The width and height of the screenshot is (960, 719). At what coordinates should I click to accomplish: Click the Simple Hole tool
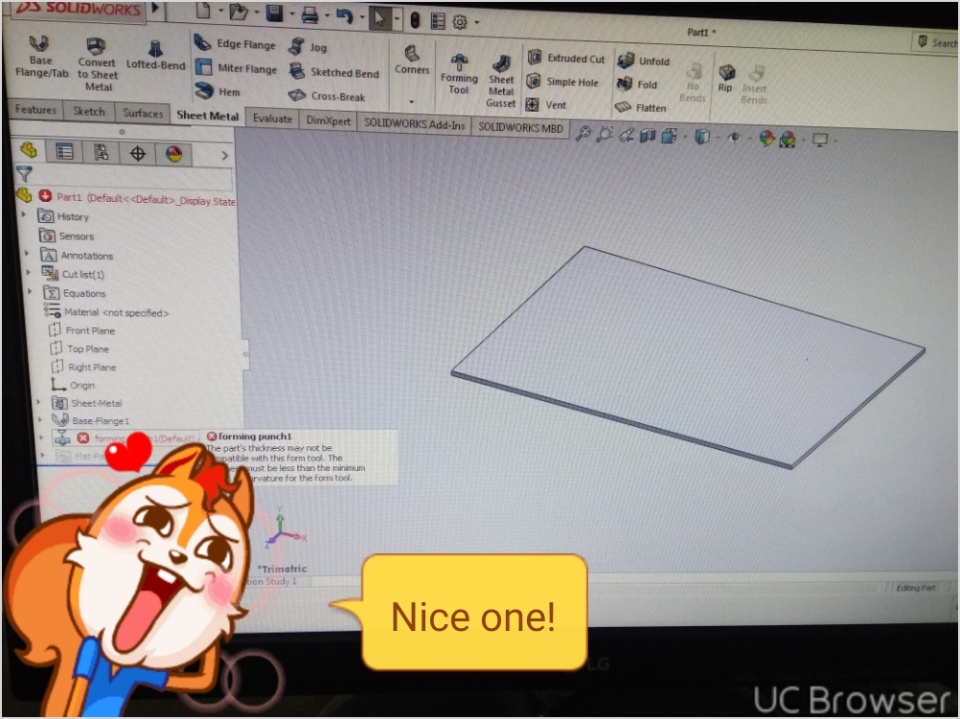[563, 82]
